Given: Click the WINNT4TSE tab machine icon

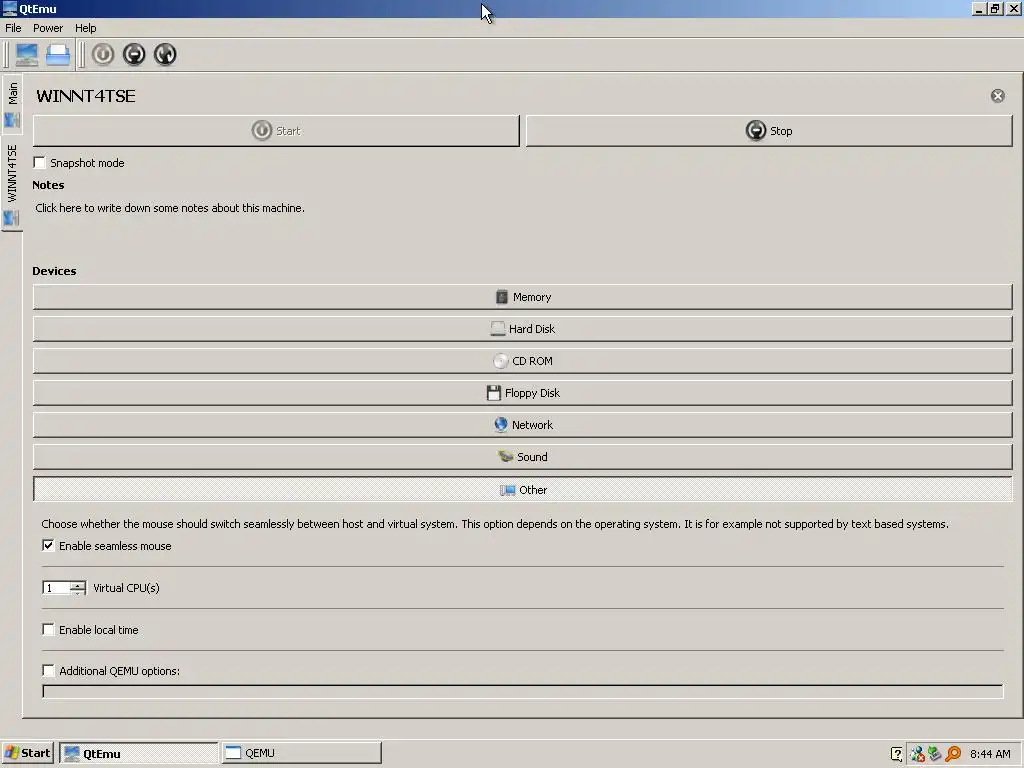Looking at the screenshot, I should [12, 218].
